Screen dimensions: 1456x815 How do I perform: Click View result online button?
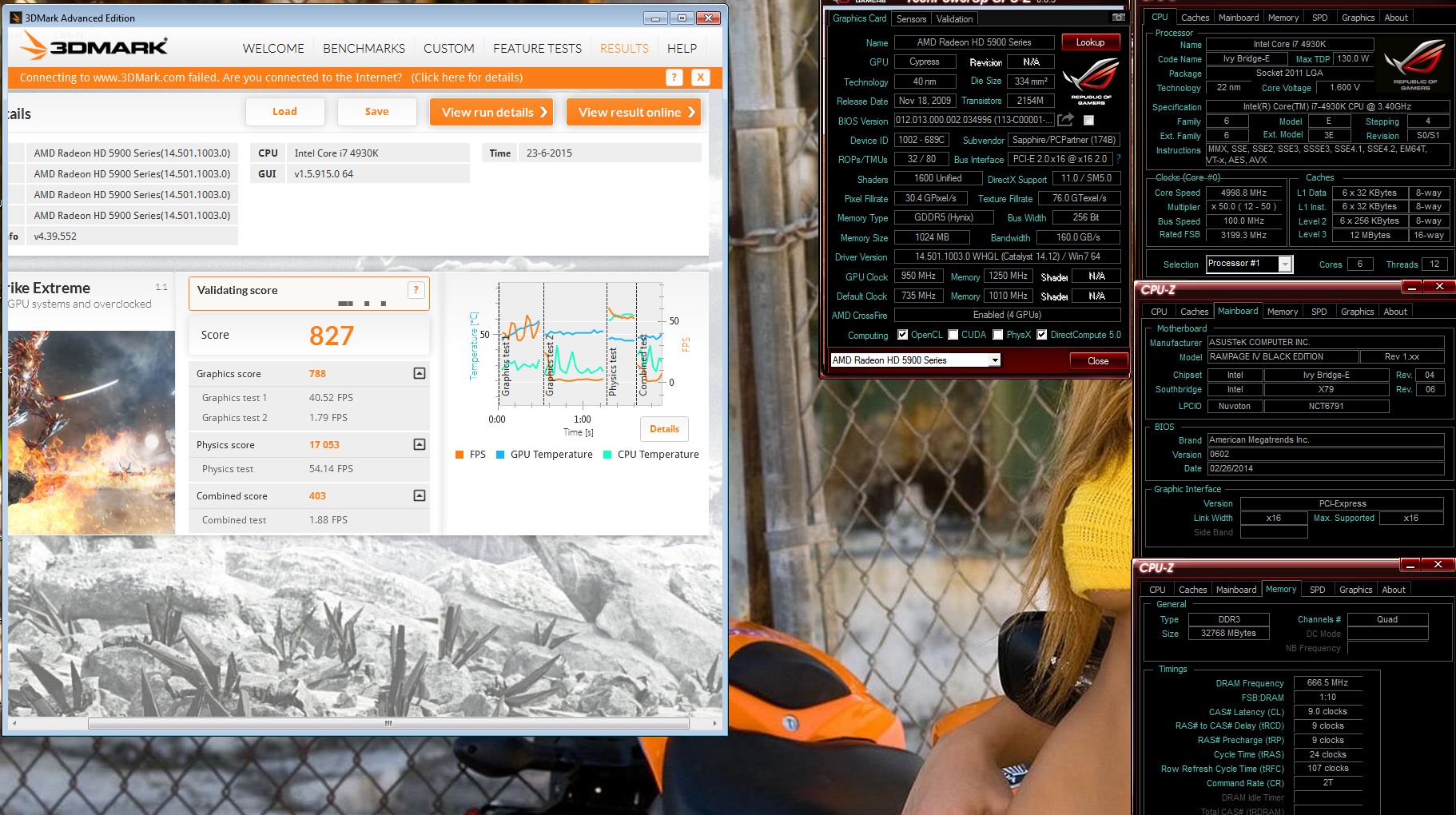(634, 112)
